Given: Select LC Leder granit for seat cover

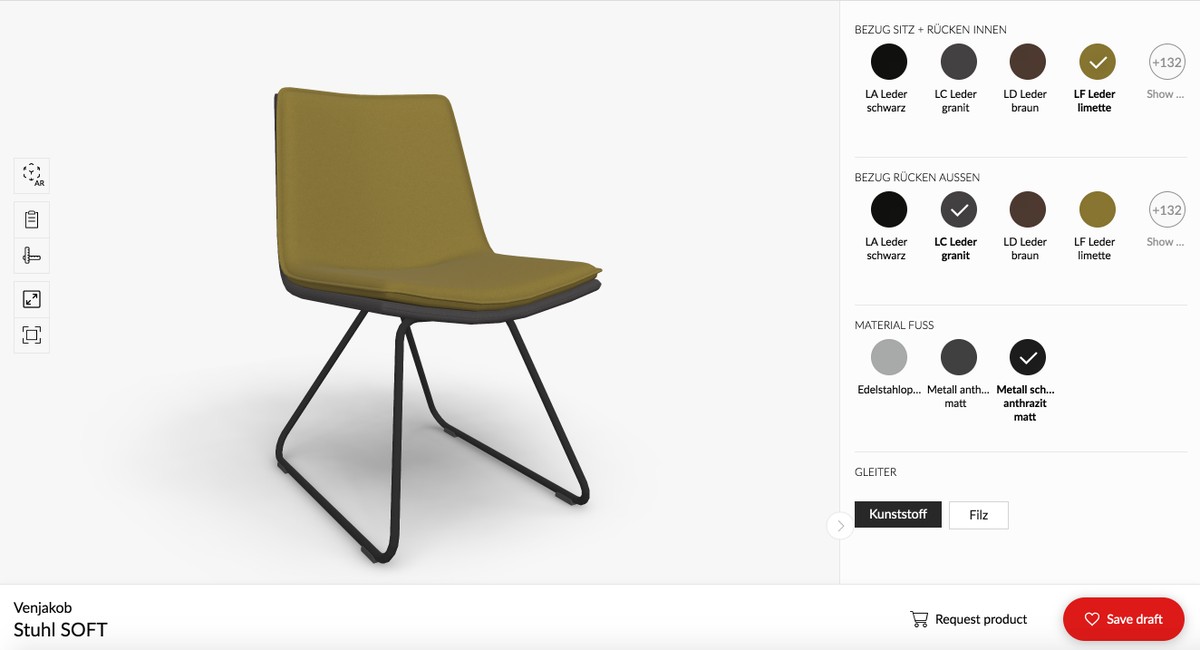Looking at the screenshot, I should [958, 62].
